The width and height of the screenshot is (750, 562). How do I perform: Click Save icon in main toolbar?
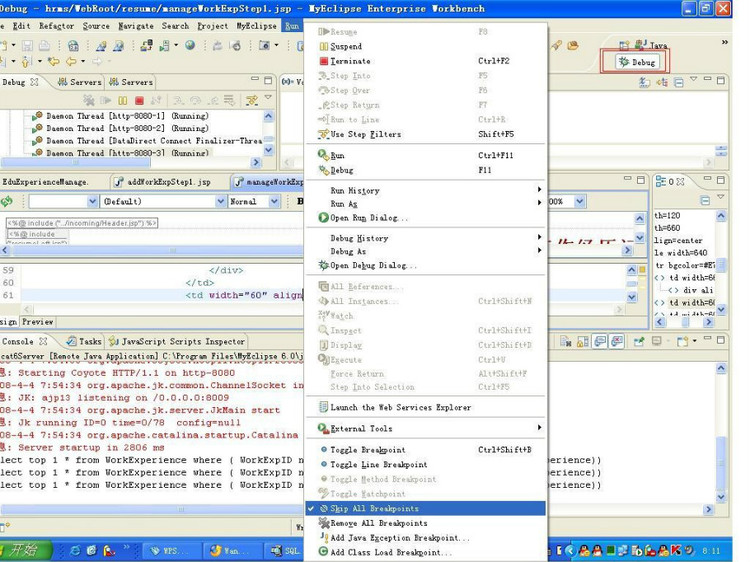27,46
